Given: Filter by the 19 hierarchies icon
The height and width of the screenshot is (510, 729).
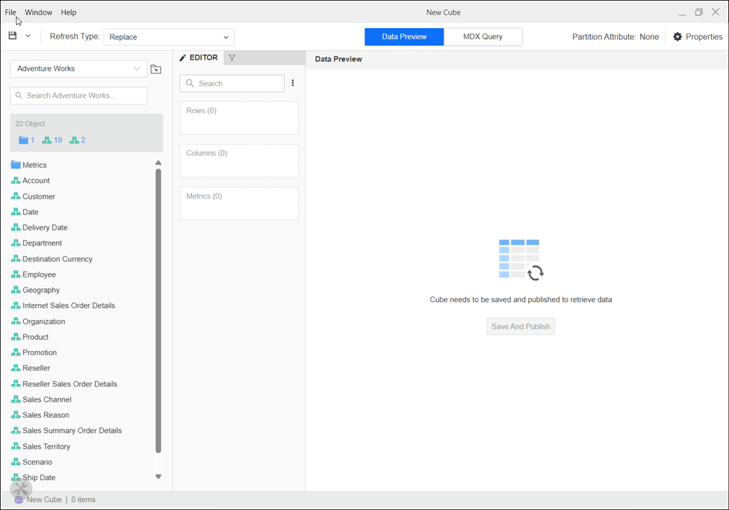Looking at the screenshot, I should pyautogui.click(x=52, y=140).
